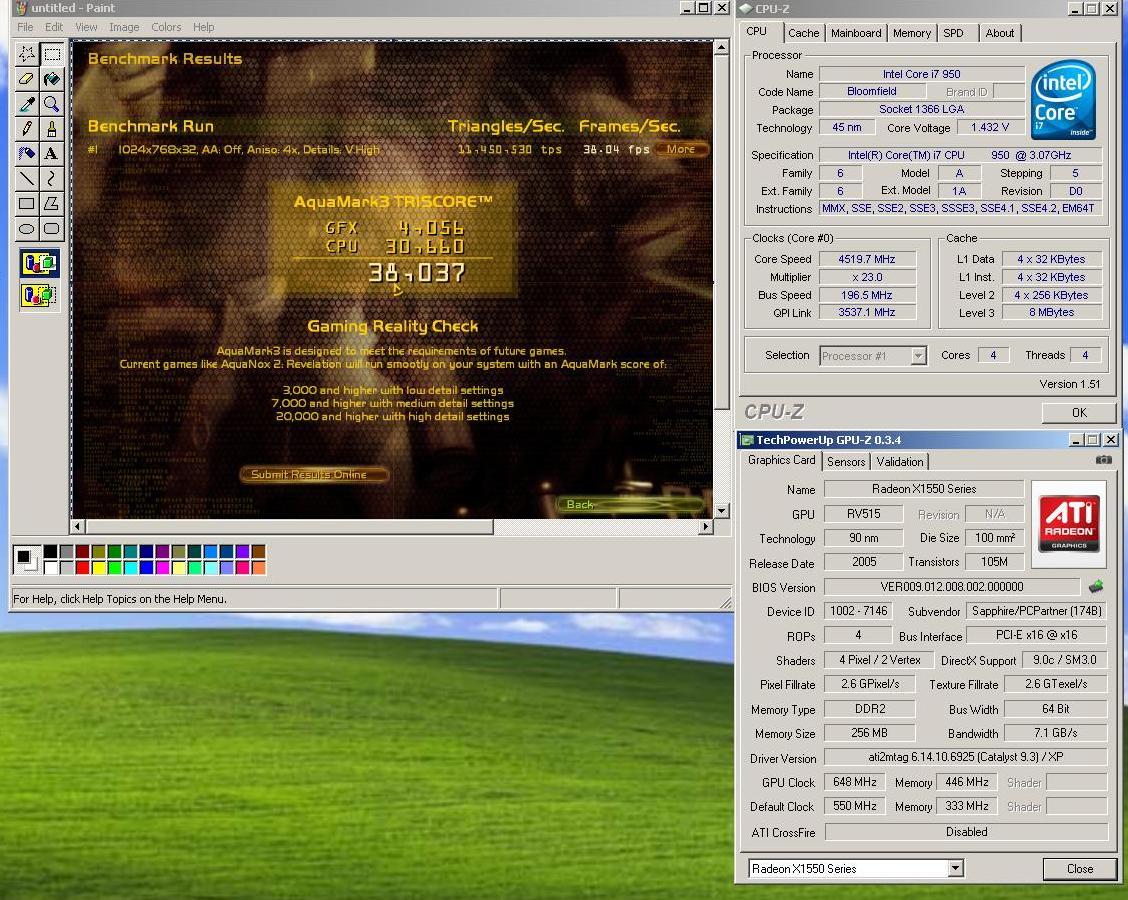This screenshot has width=1128, height=900.
Task: Open the Edit menu in Paint
Action: (54, 27)
